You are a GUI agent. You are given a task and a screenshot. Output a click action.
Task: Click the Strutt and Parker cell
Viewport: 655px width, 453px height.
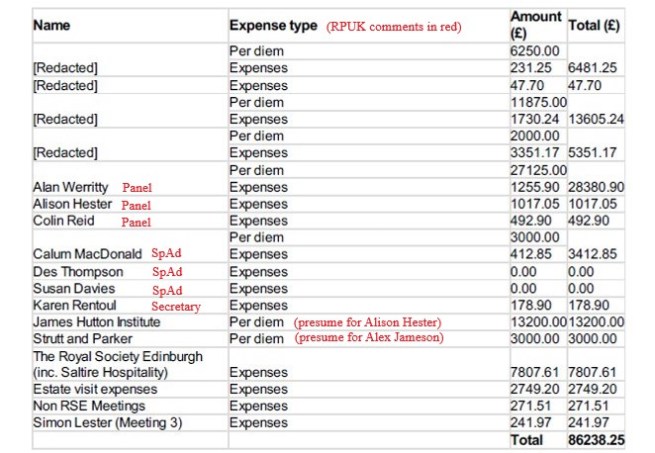82,339
